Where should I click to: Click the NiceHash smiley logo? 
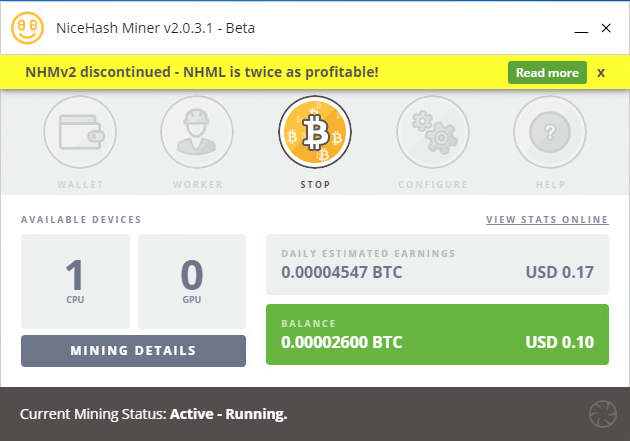[x=27, y=28]
